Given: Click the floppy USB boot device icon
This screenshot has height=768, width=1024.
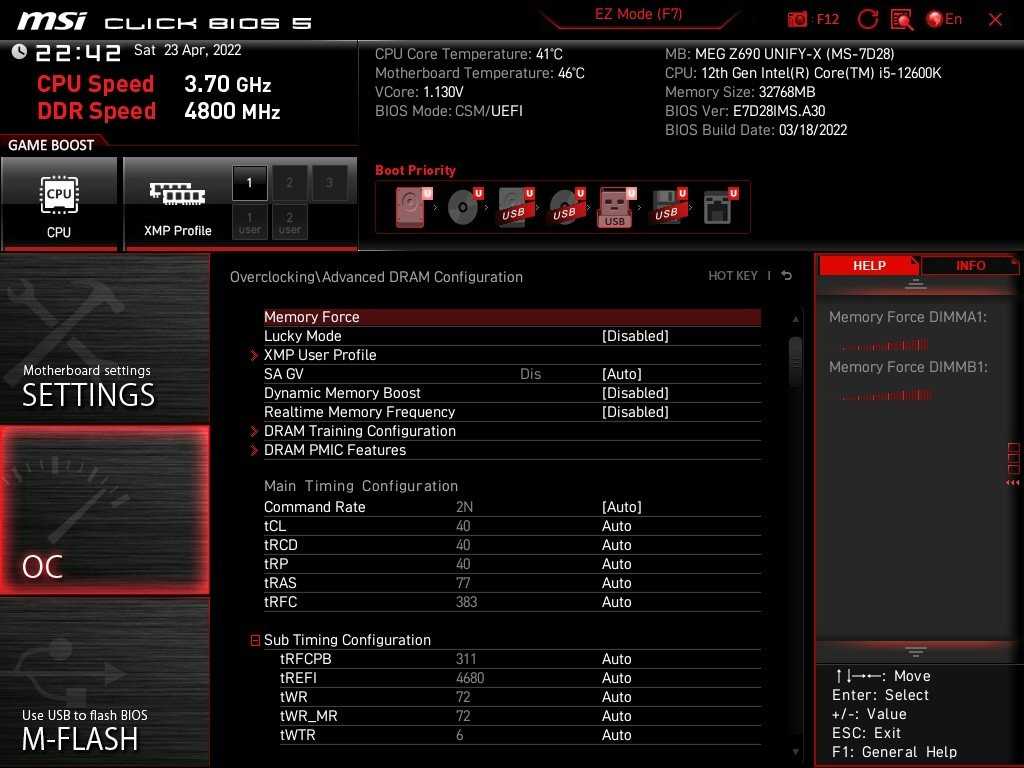Looking at the screenshot, I should click(665, 208).
